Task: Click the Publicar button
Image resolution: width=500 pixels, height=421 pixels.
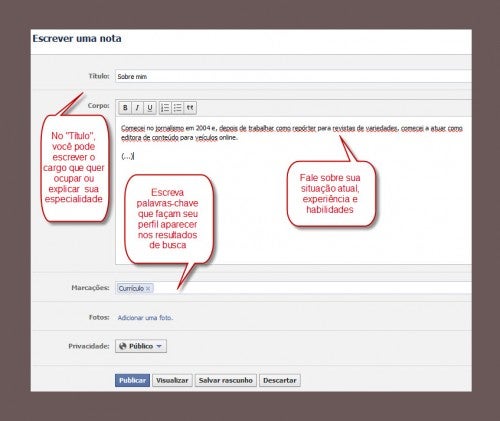Action: (x=132, y=380)
